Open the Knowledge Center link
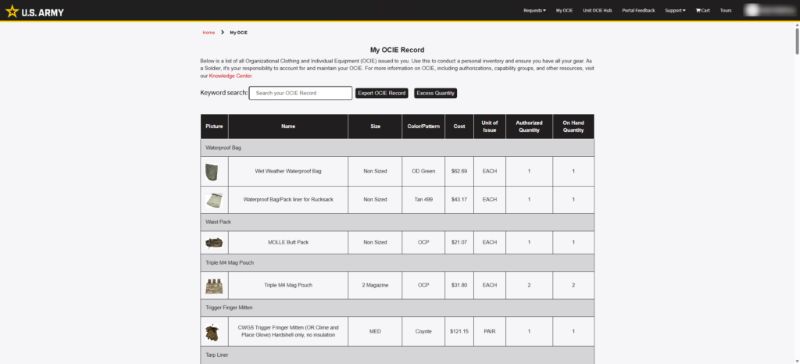This screenshot has width=800, height=364. [x=230, y=76]
